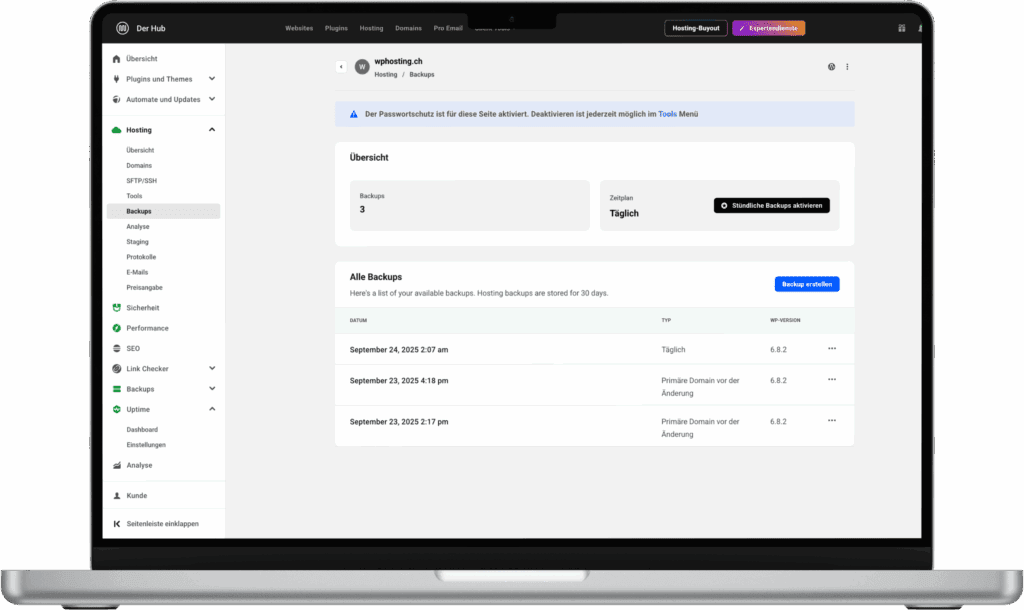Click the Performance icon in sidebar
The image size is (1024, 610).
click(116, 328)
